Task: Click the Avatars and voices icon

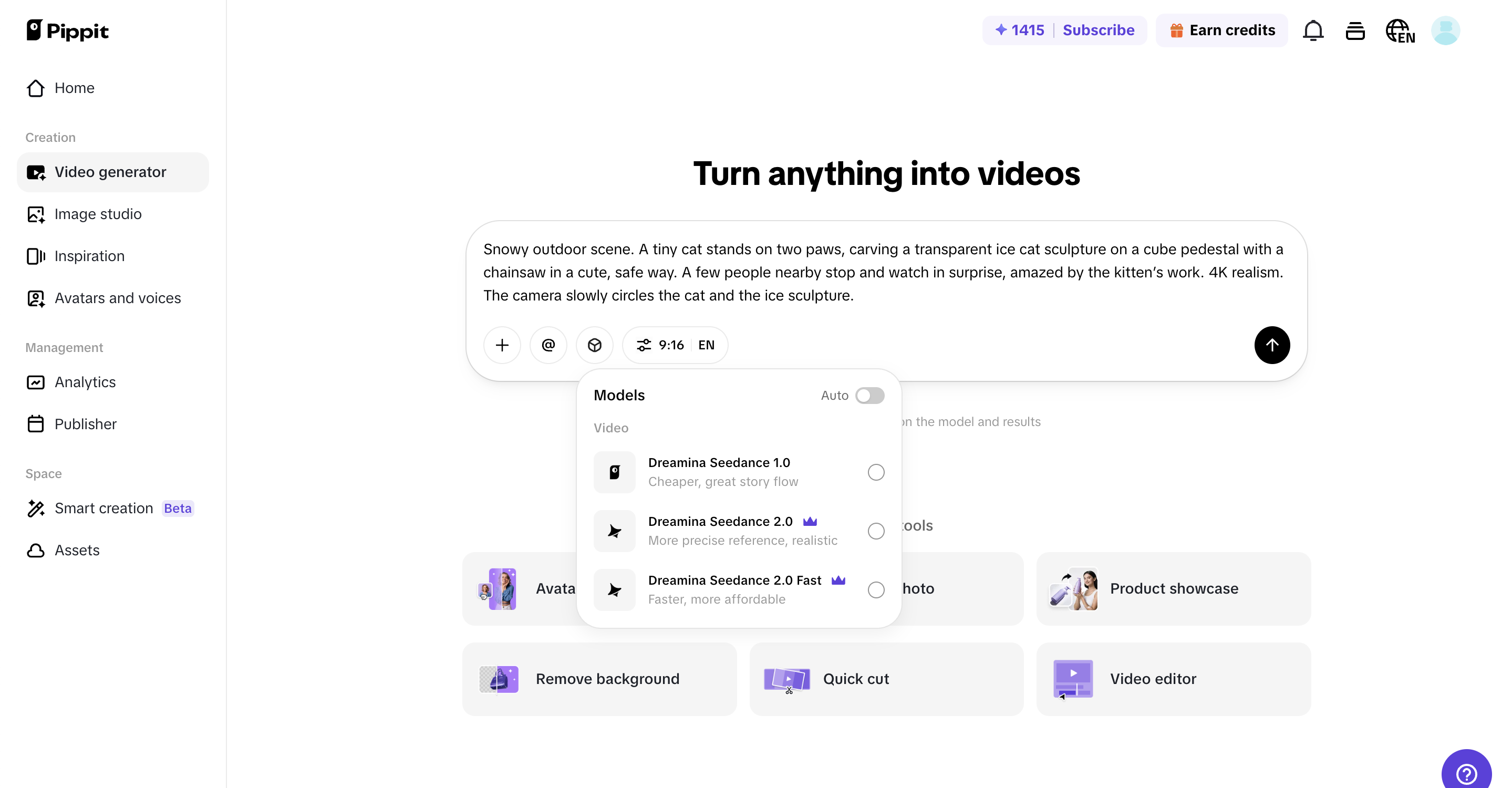Action: coord(36,298)
